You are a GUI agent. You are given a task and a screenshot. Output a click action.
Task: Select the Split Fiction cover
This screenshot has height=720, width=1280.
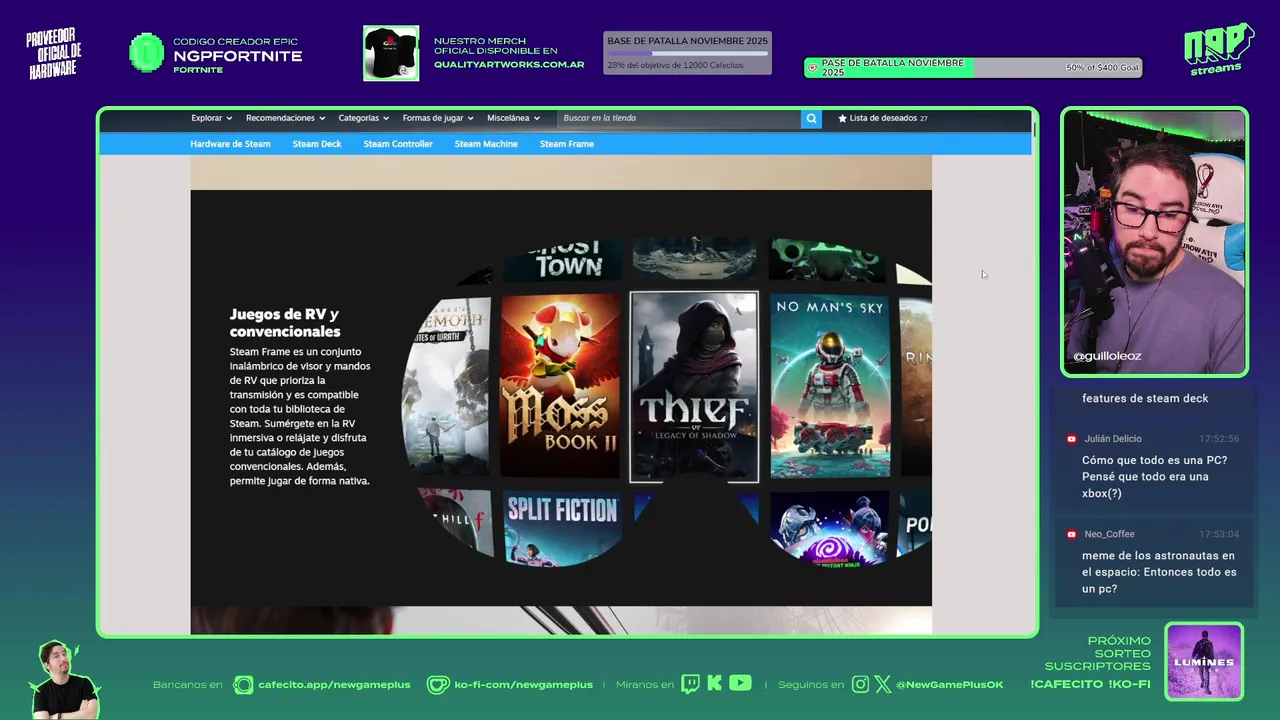click(x=562, y=528)
